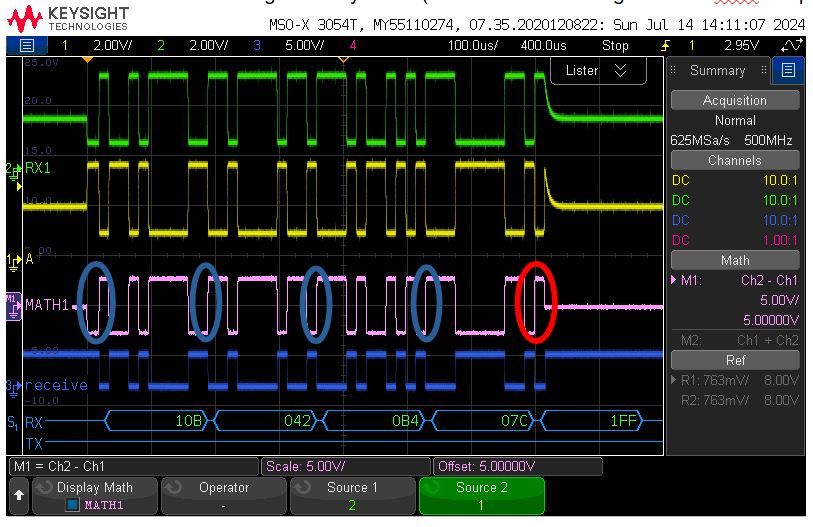Click the decoded 07C packet
813x527 pixels.
[x=484, y=421]
